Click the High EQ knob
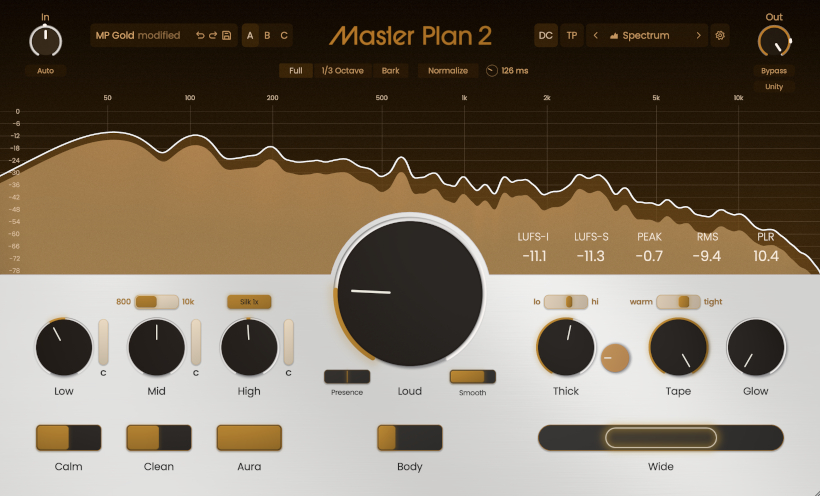The width and height of the screenshot is (820, 496). point(249,347)
